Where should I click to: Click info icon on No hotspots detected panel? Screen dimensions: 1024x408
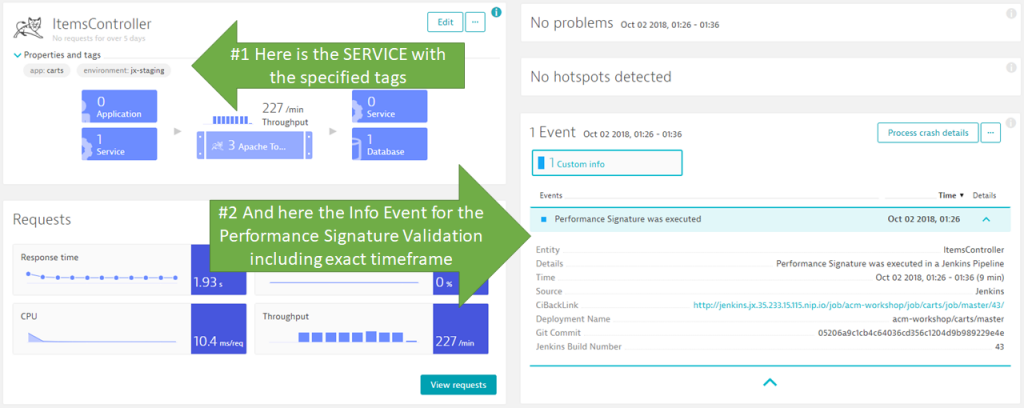tap(1010, 67)
